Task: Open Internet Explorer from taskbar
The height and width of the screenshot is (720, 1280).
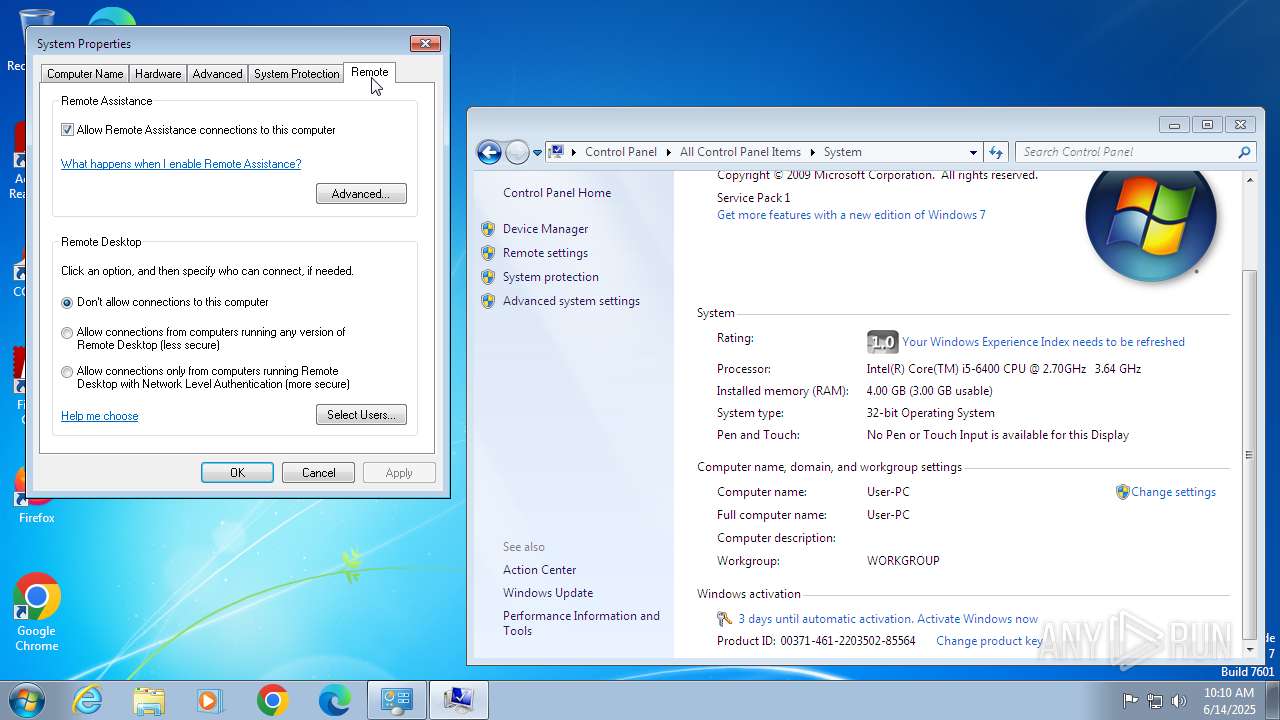Action: [88, 700]
